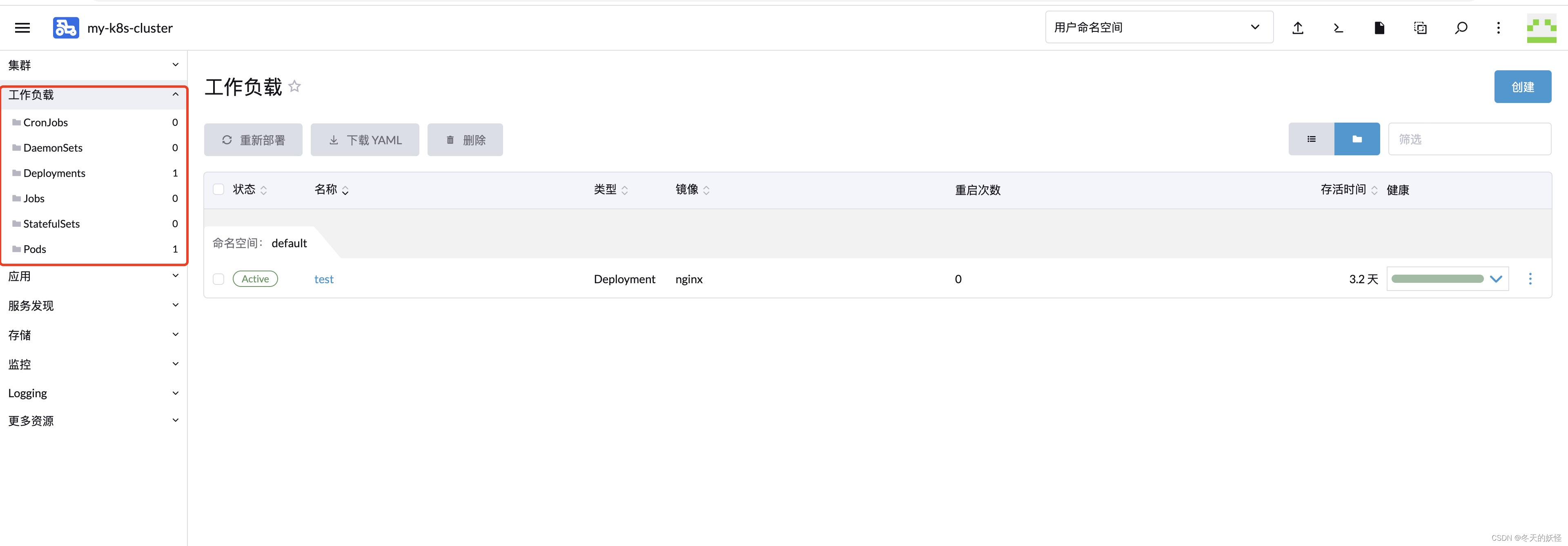Click the Active status badge
Viewport: 1568px width, 546px height.
[255, 278]
